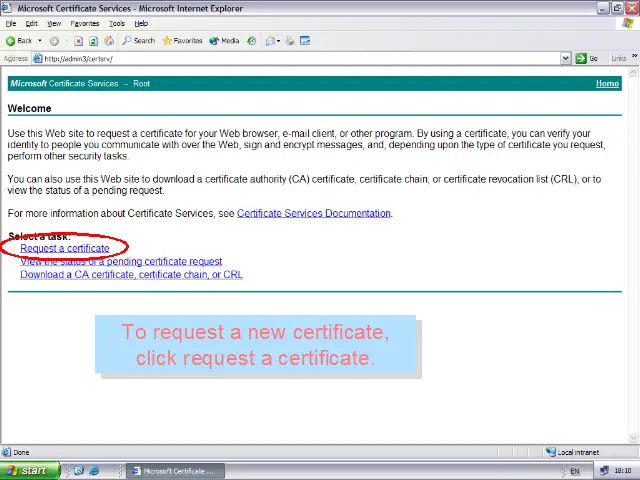The width and height of the screenshot is (640, 480).
Task: Open the Tools menu
Action: (117, 24)
